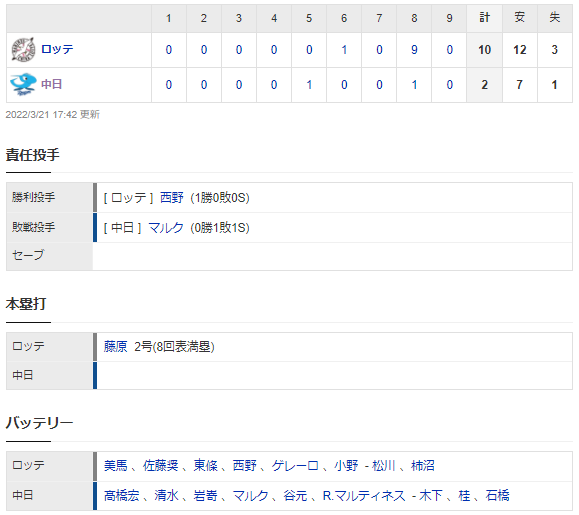The width and height of the screenshot is (579, 515).
Task: Click Lotte catcher 柿沼 in battery list
Action: point(423,466)
